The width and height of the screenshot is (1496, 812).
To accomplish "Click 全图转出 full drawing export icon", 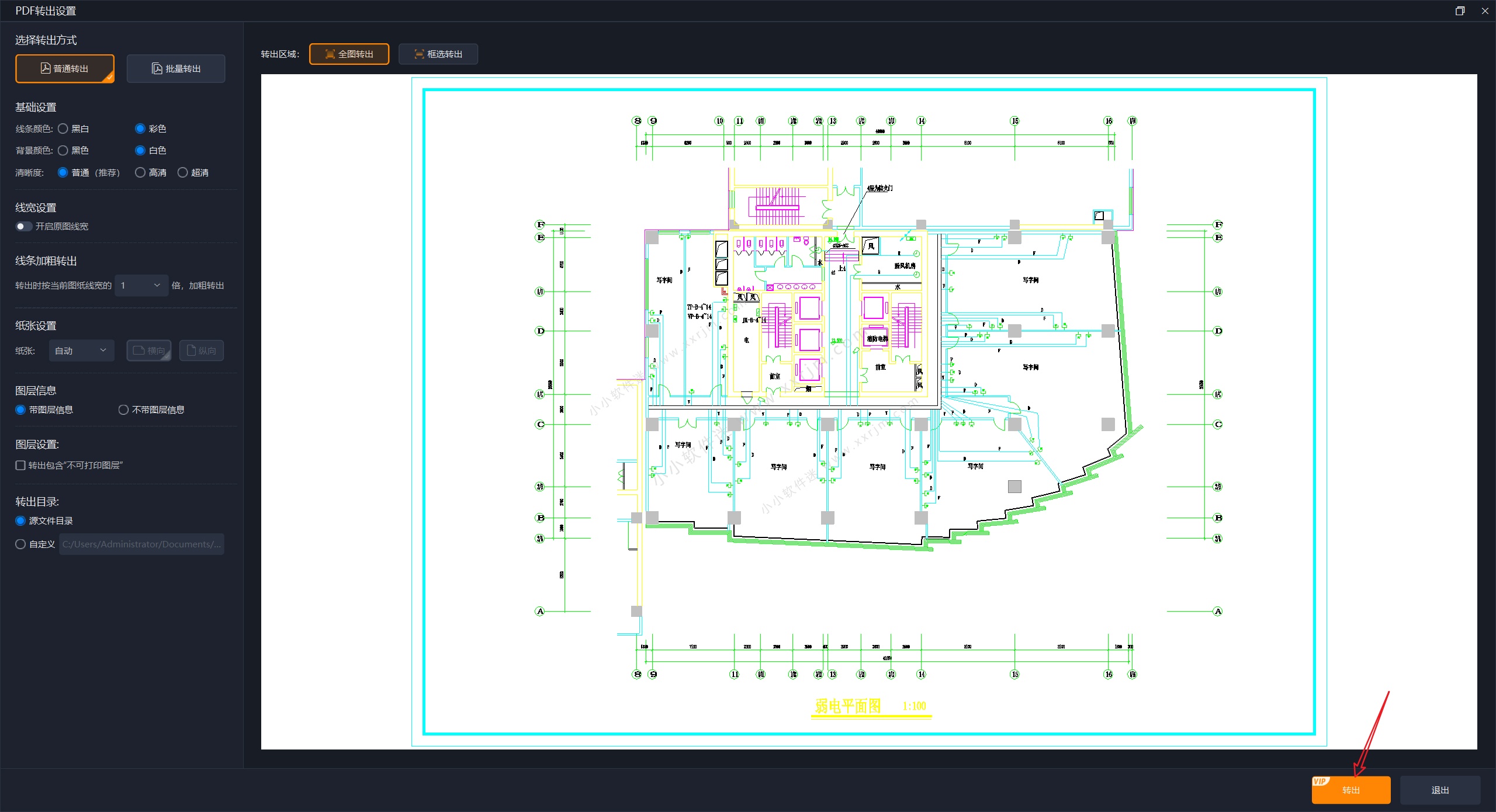I will (330, 54).
